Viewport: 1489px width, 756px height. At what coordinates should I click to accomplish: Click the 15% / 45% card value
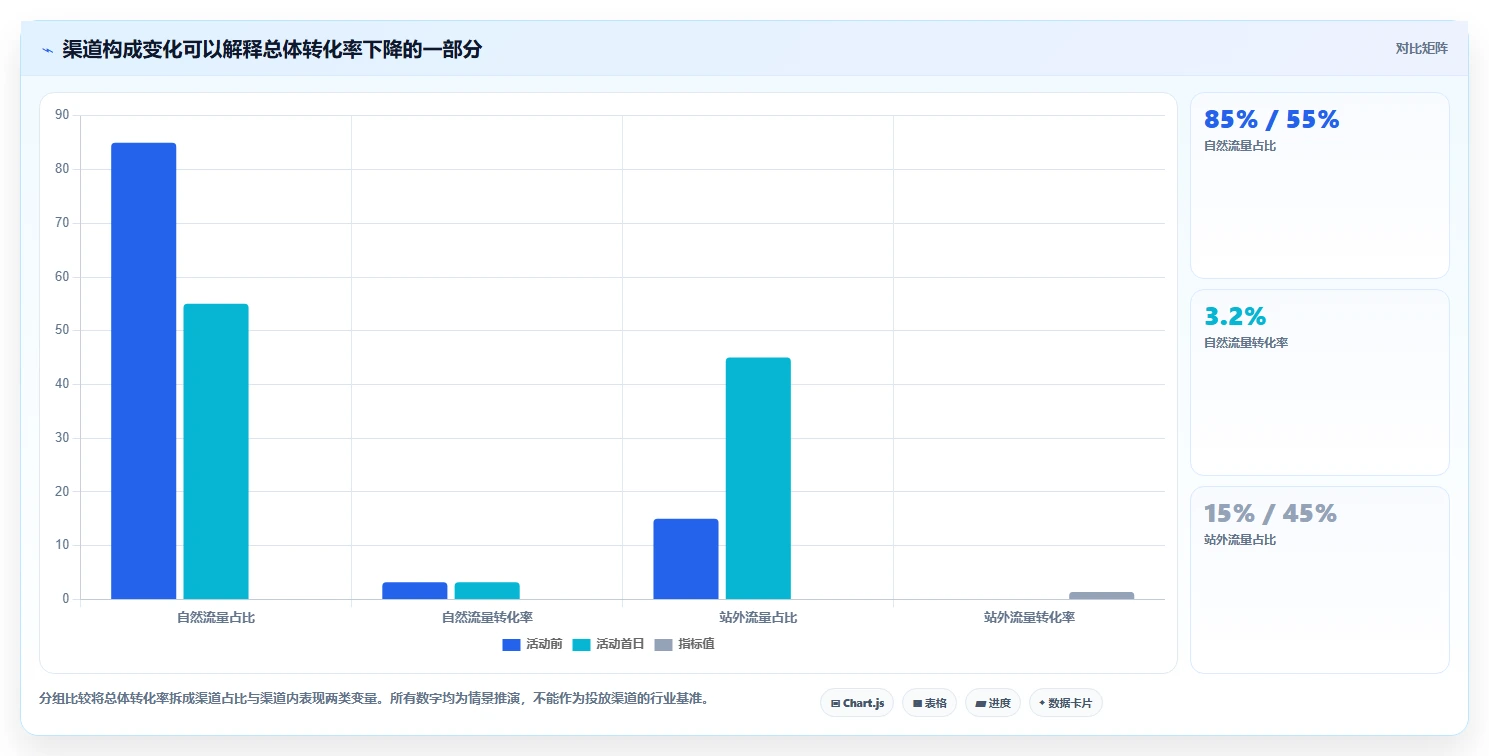pos(1270,514)
